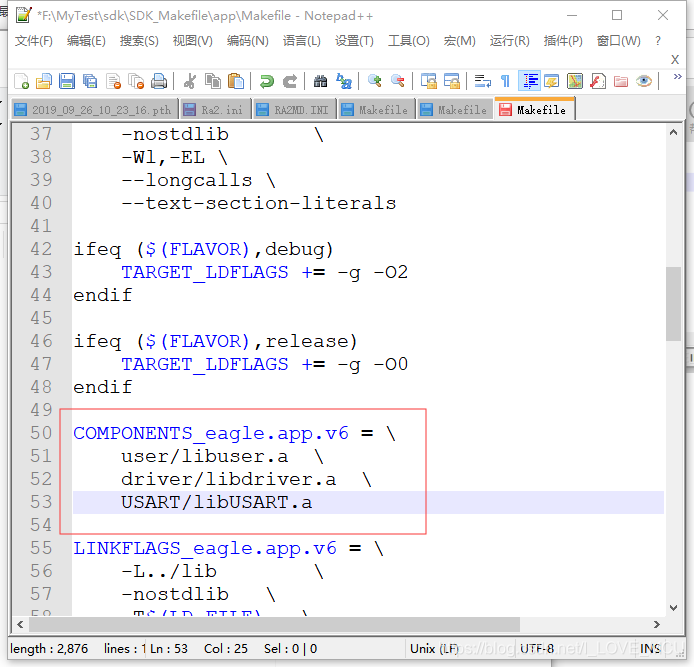
Task: Switch to the RA2MD.INI tab
Action: (x=294, y=110)
